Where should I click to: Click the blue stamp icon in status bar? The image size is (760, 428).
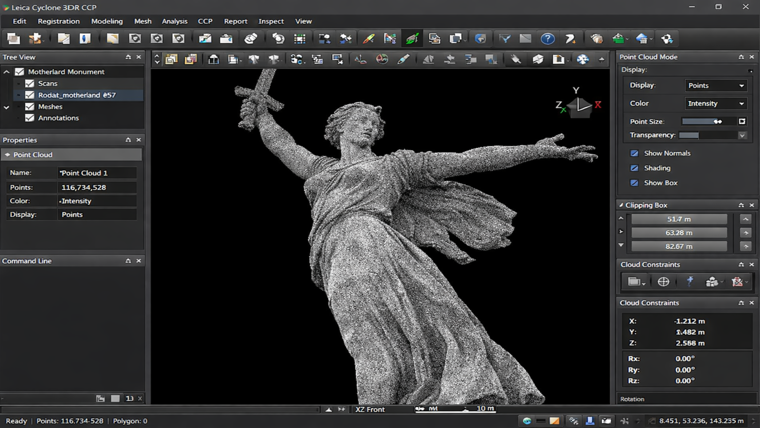590,421
